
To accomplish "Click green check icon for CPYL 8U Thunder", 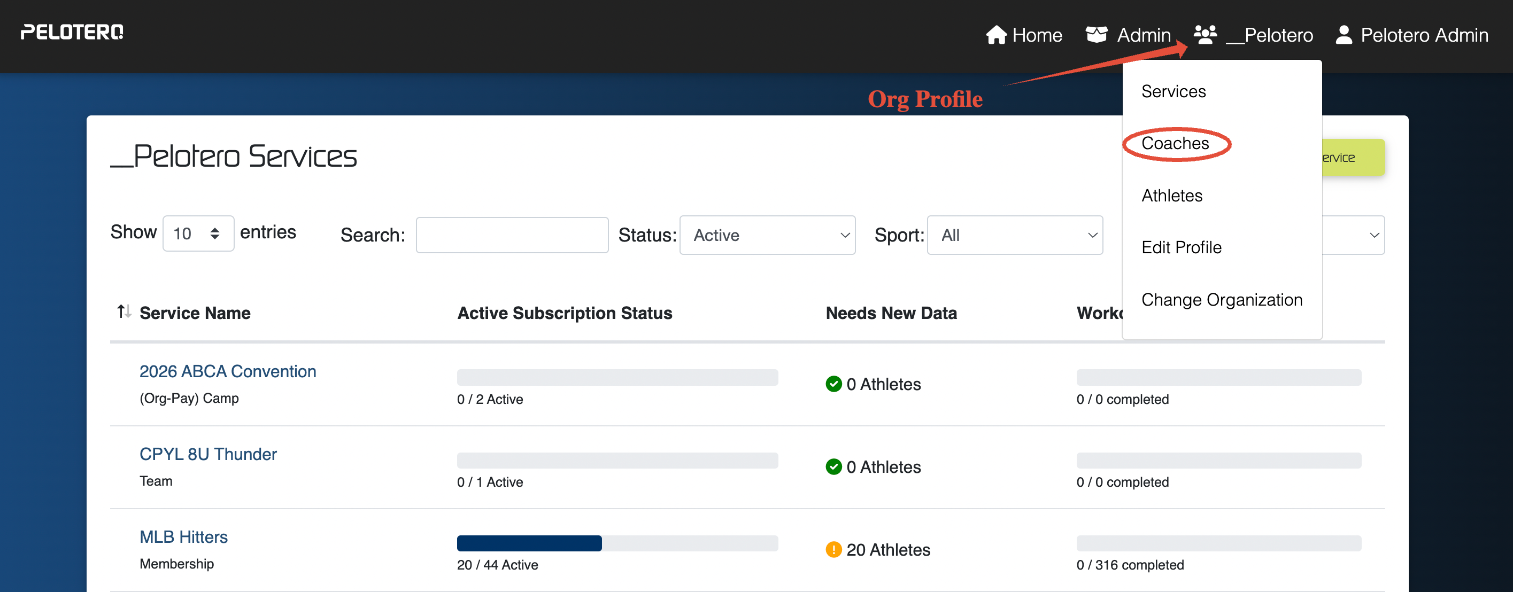I will point(833,467).
